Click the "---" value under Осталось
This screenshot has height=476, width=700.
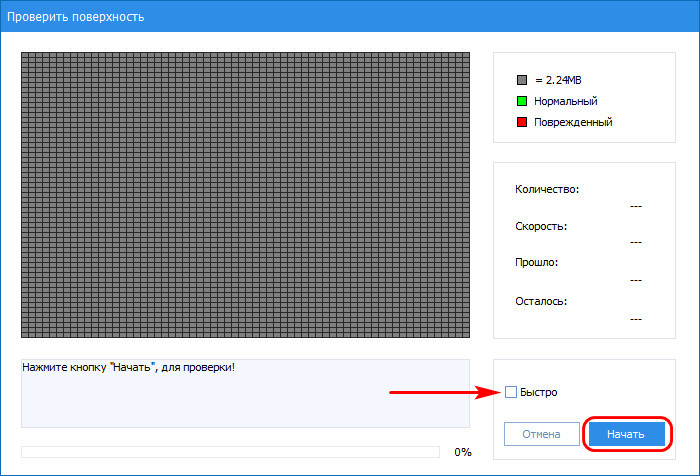[636, 319]
